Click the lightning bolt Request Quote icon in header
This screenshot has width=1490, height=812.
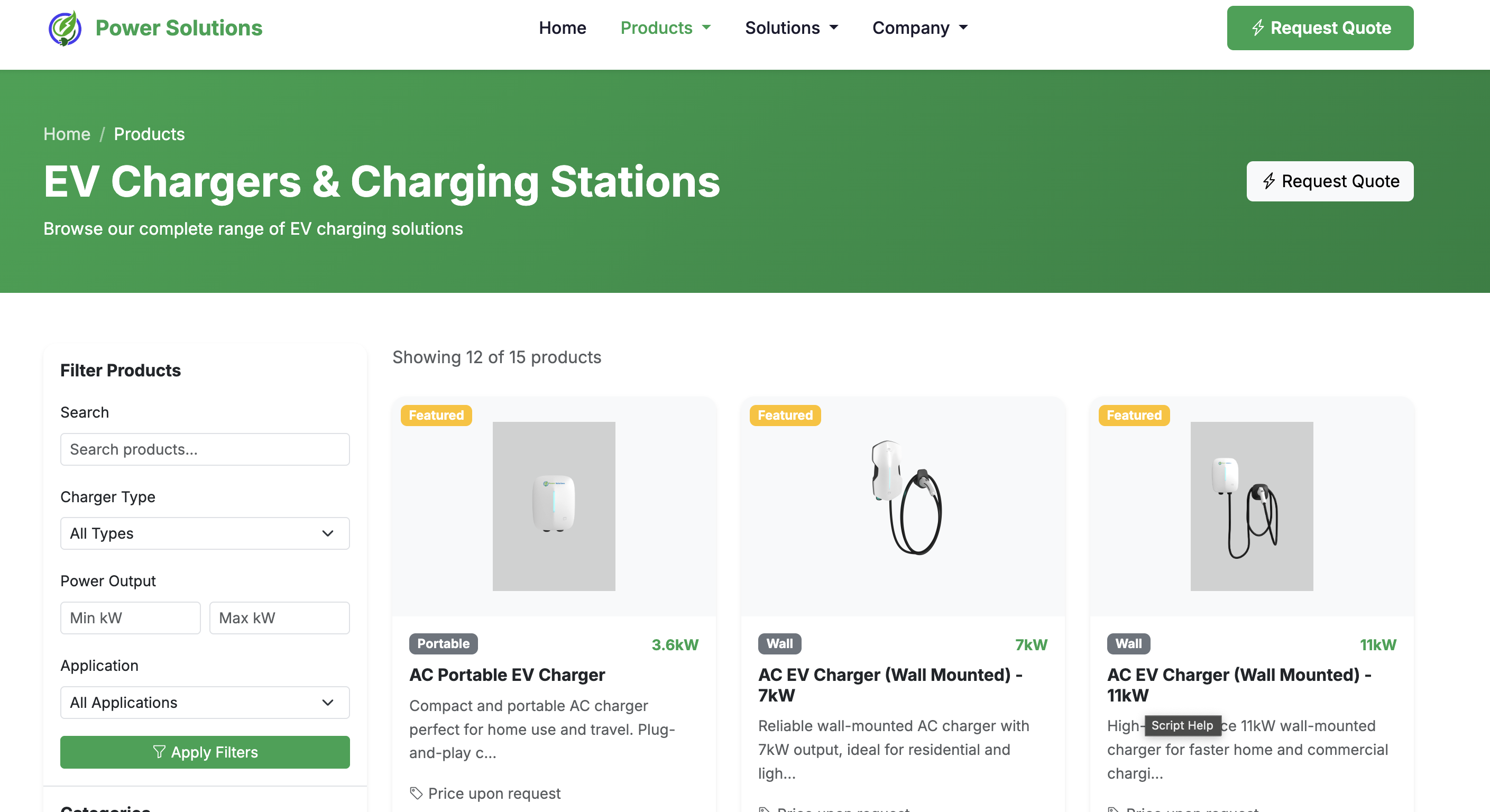coord(1258,28)
